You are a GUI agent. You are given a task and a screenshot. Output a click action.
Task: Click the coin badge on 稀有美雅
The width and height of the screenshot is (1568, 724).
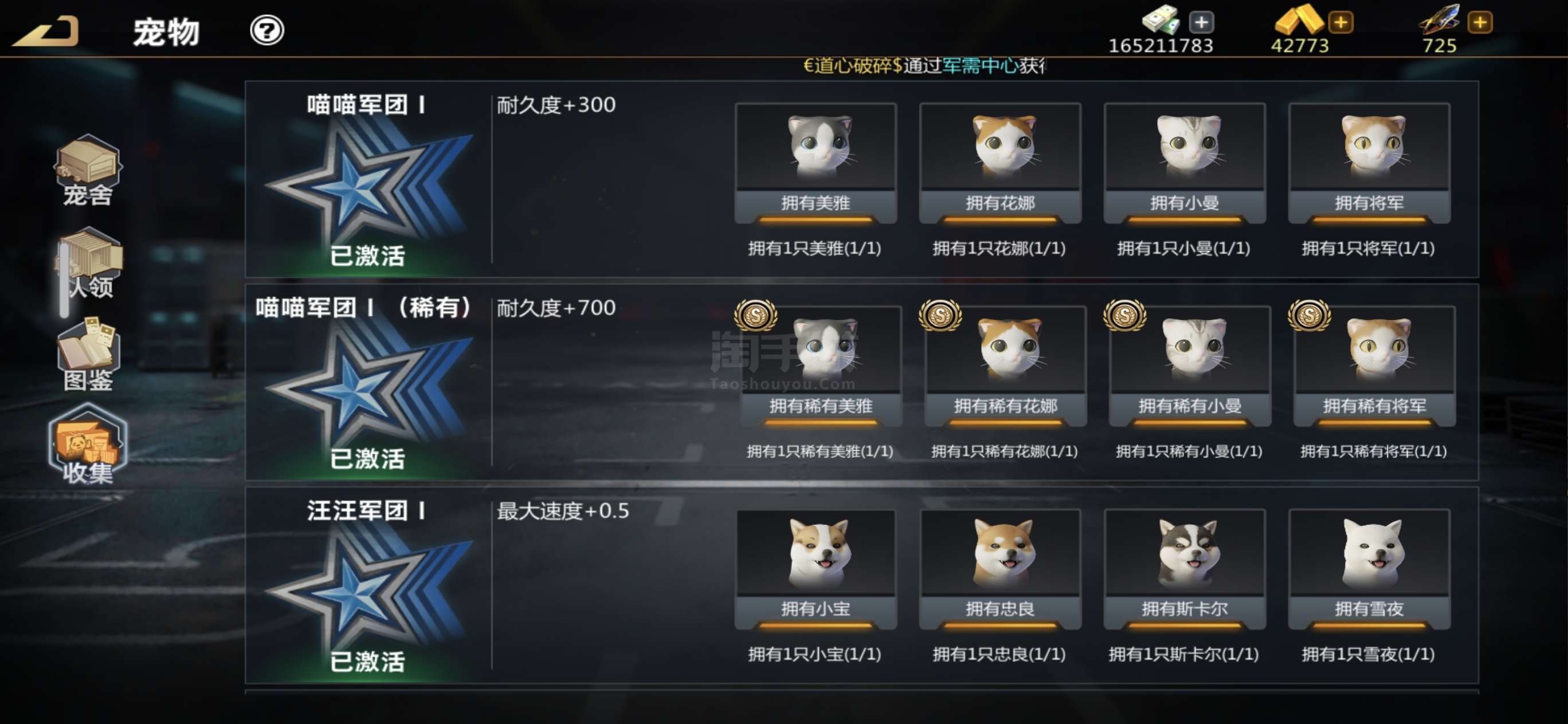(x=755, y=314)
